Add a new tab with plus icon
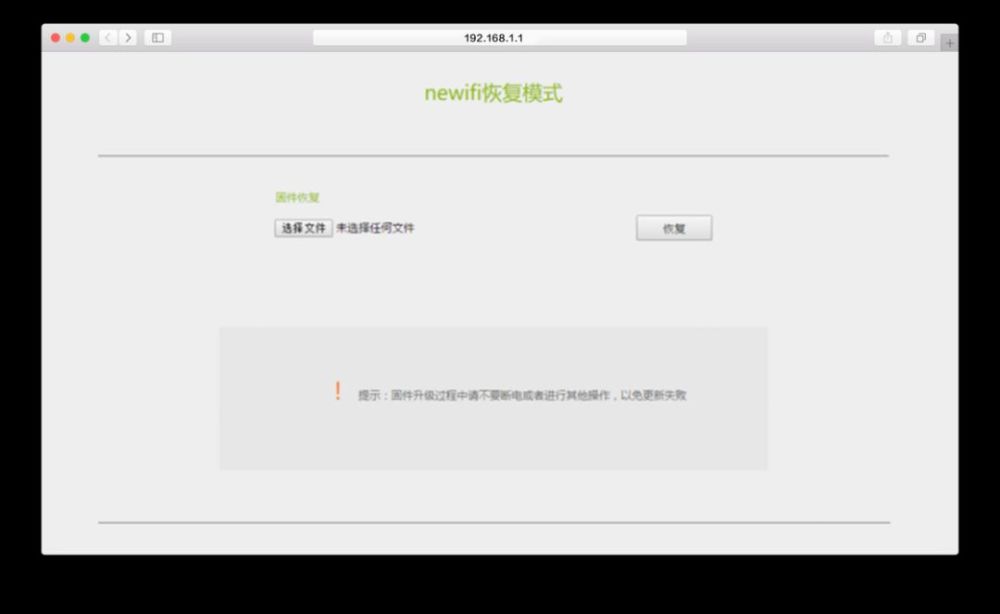Screen dimensions: 1000x614 [950, 43]
